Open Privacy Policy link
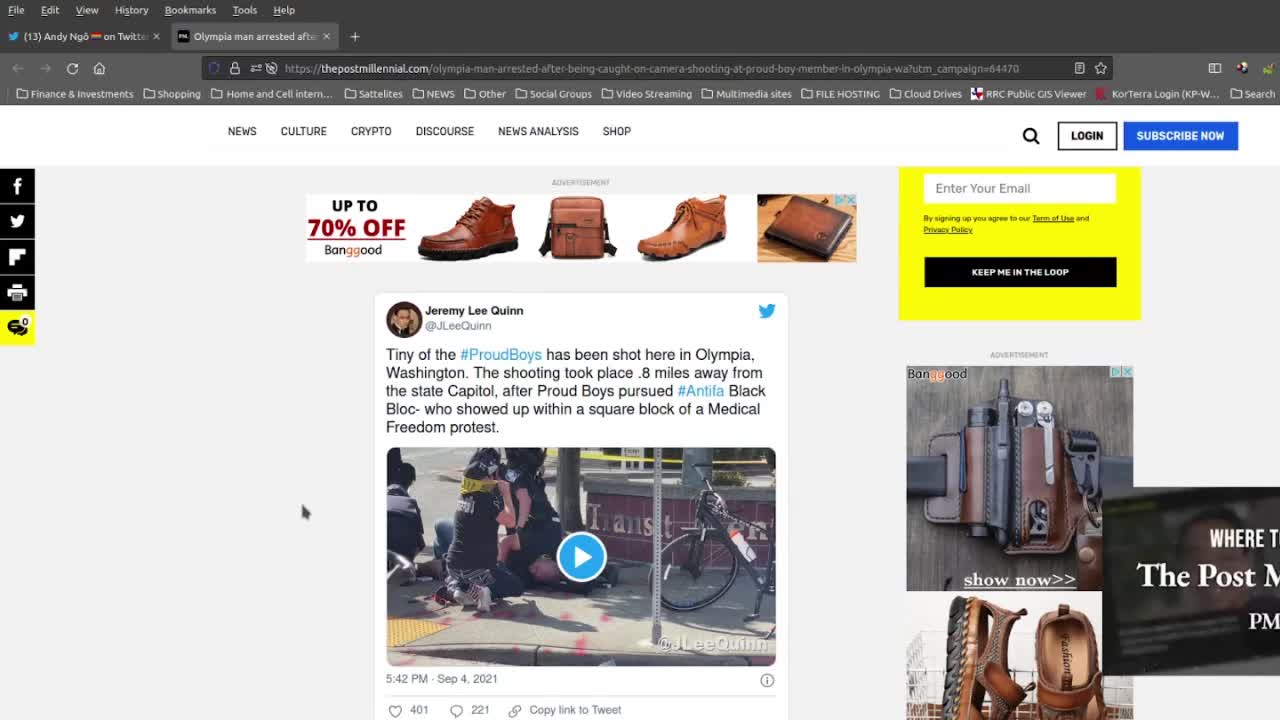Screen dimensions: 1280x720 pyautogui.click(x=948, y=230)
